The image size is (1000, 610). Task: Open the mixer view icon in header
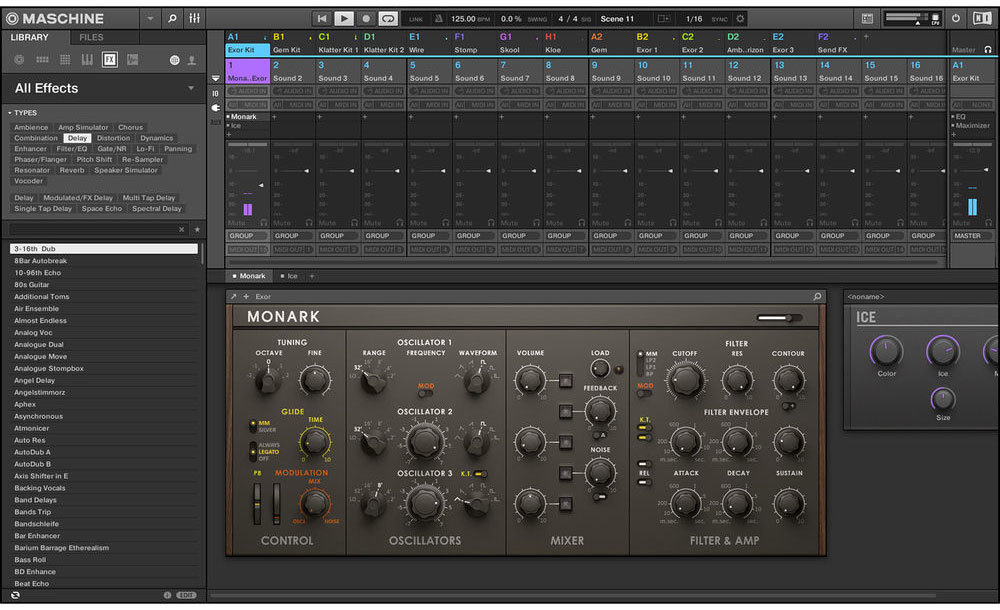195,18
